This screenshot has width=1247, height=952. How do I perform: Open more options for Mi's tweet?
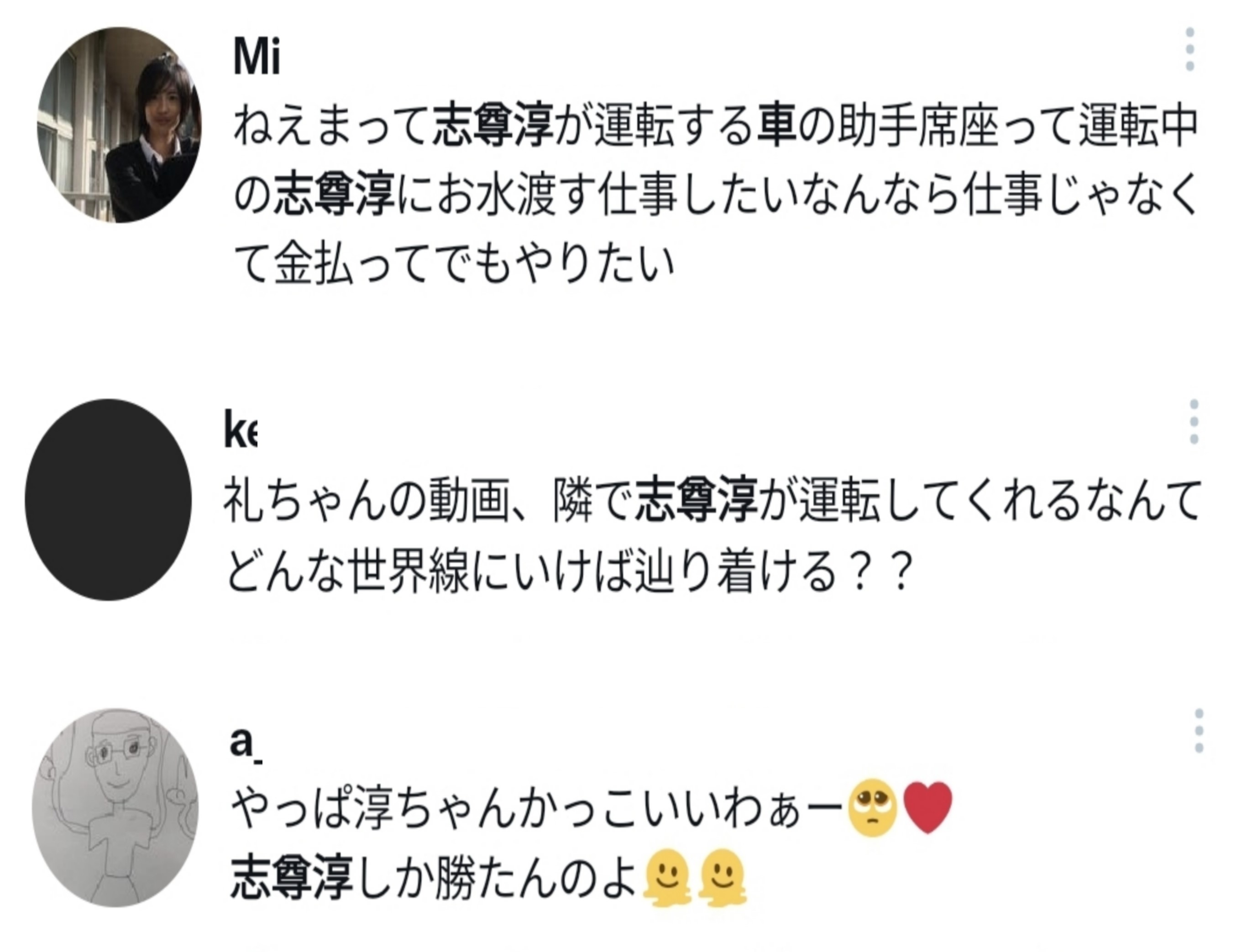point(1190,49)
